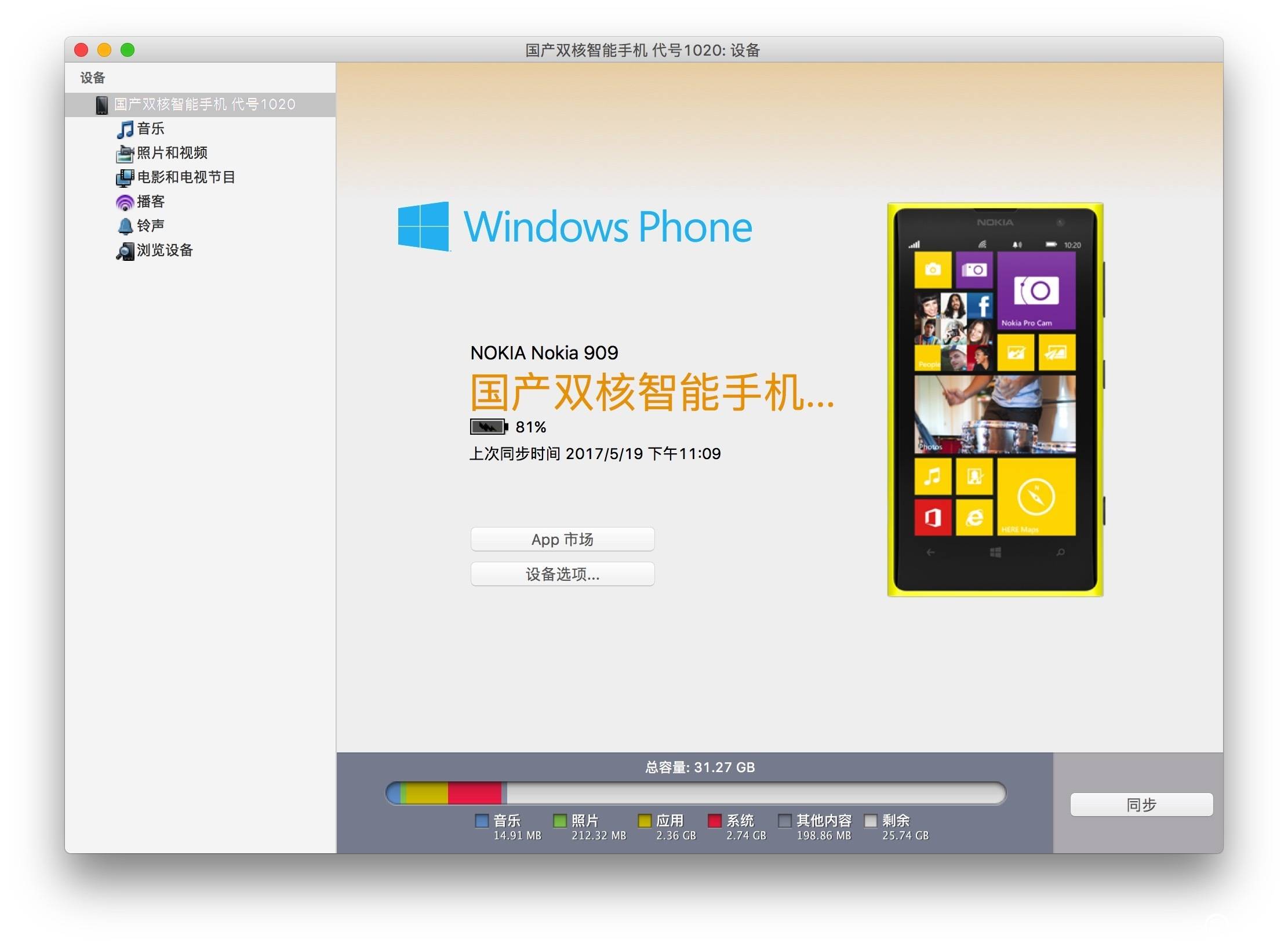
Task: Click the photos and videos icon
Action: click(125, 154)
